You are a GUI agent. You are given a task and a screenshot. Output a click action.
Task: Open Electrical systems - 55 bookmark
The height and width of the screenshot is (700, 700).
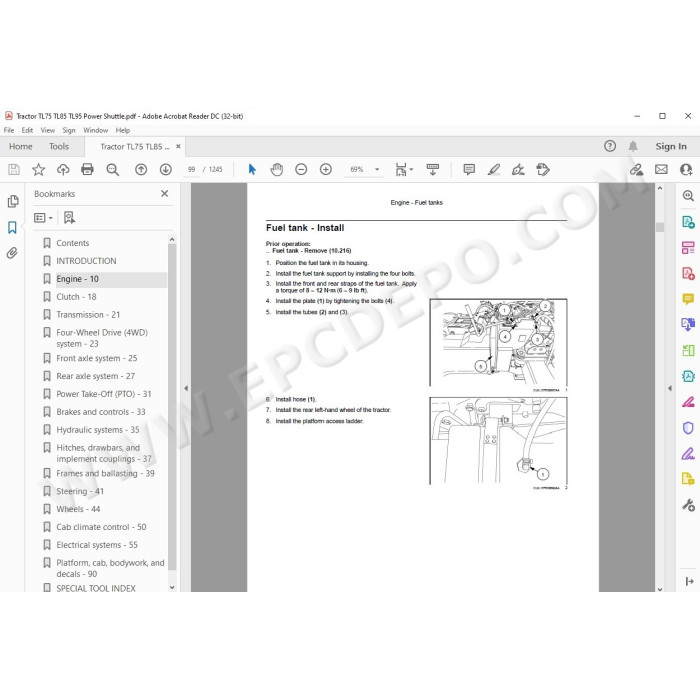[97, 545]
